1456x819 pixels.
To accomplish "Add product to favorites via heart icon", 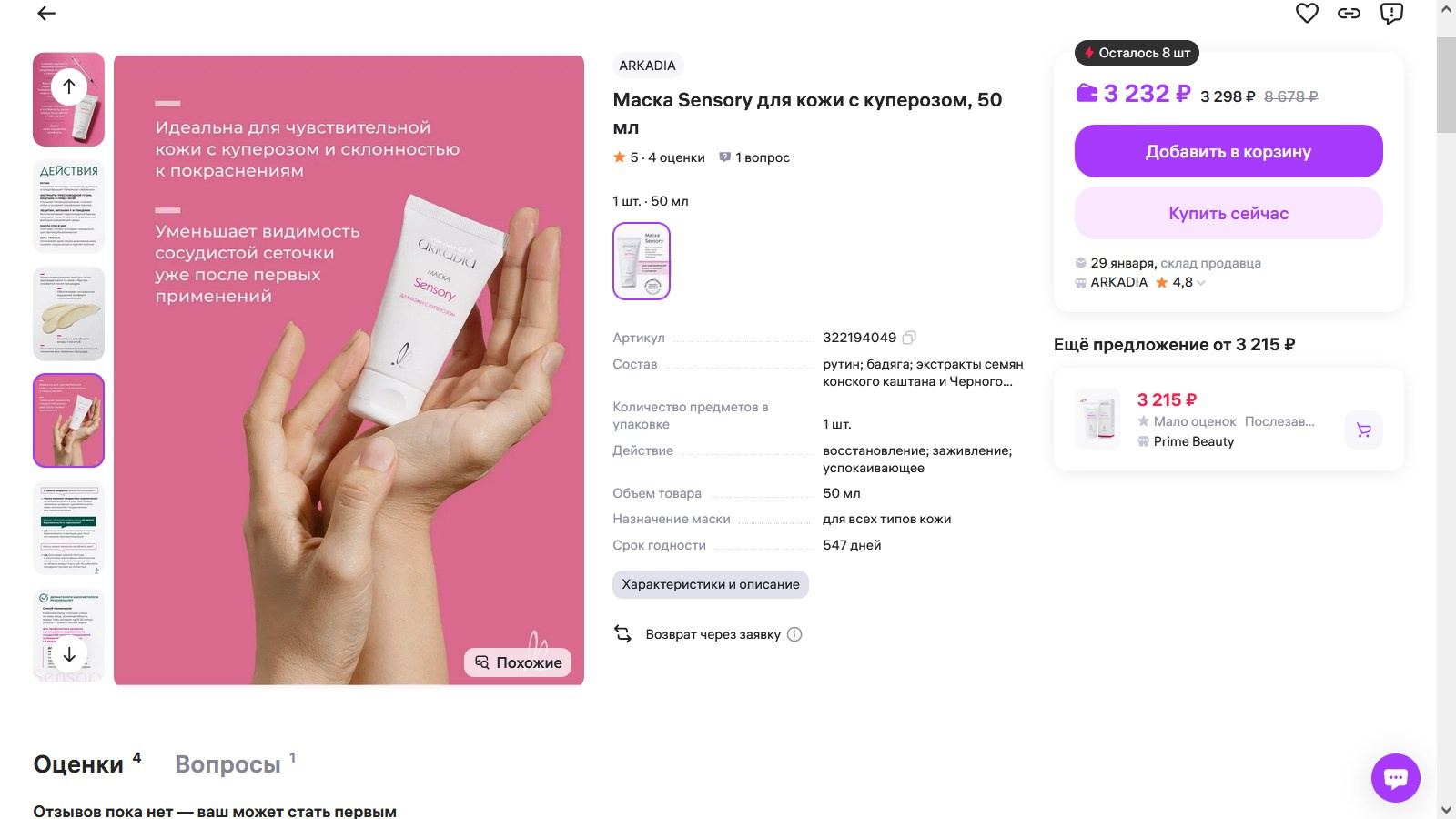I will coord(1309,14).
